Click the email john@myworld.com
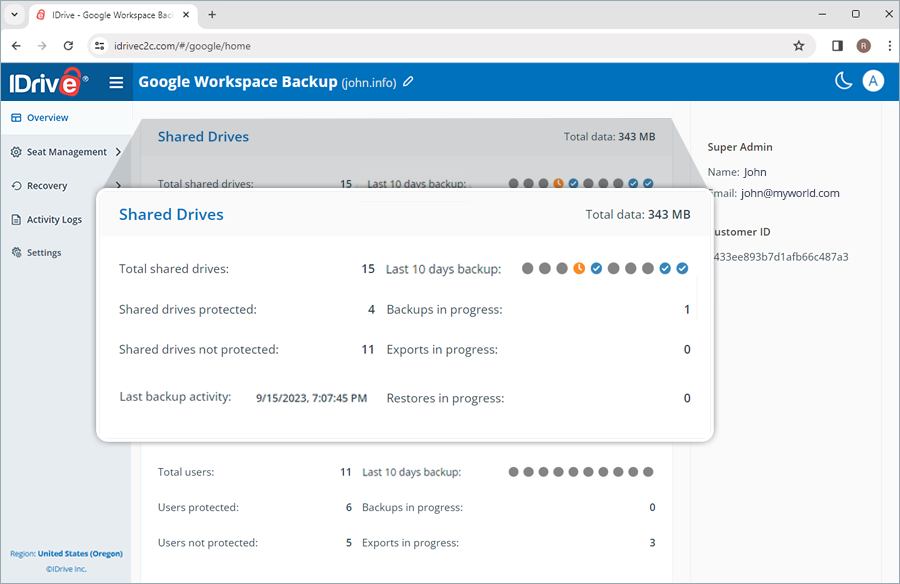Screen dimensions: 900x584 click(x=790, y=194)
